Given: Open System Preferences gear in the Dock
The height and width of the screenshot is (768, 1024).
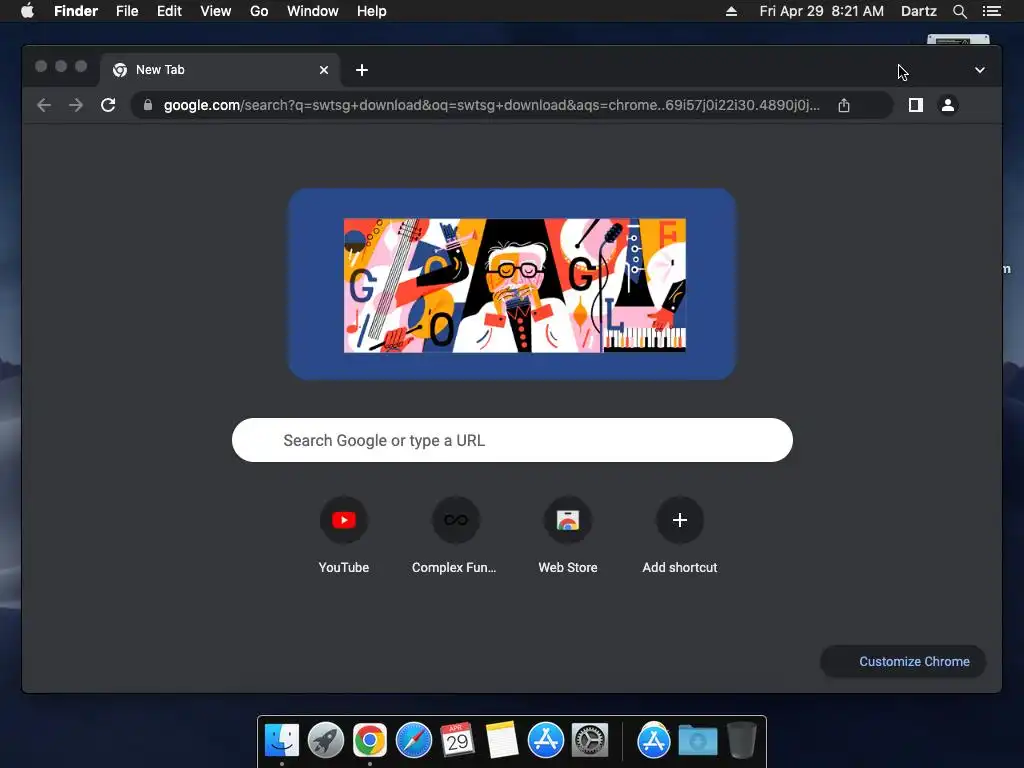Looking at the screenshot, I should tap(590, 740).
